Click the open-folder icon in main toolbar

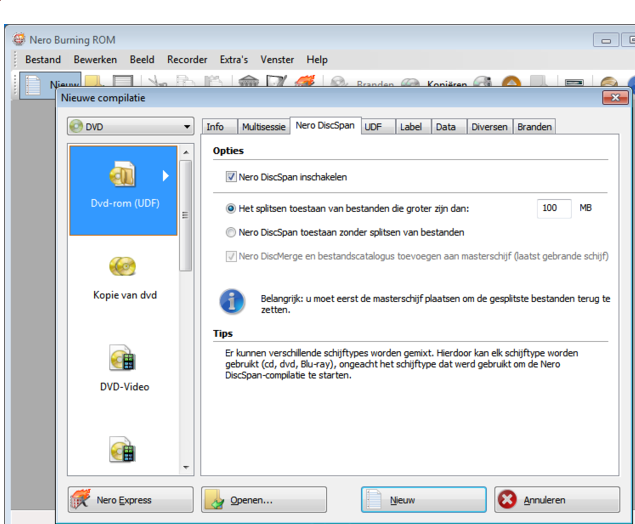94,81
